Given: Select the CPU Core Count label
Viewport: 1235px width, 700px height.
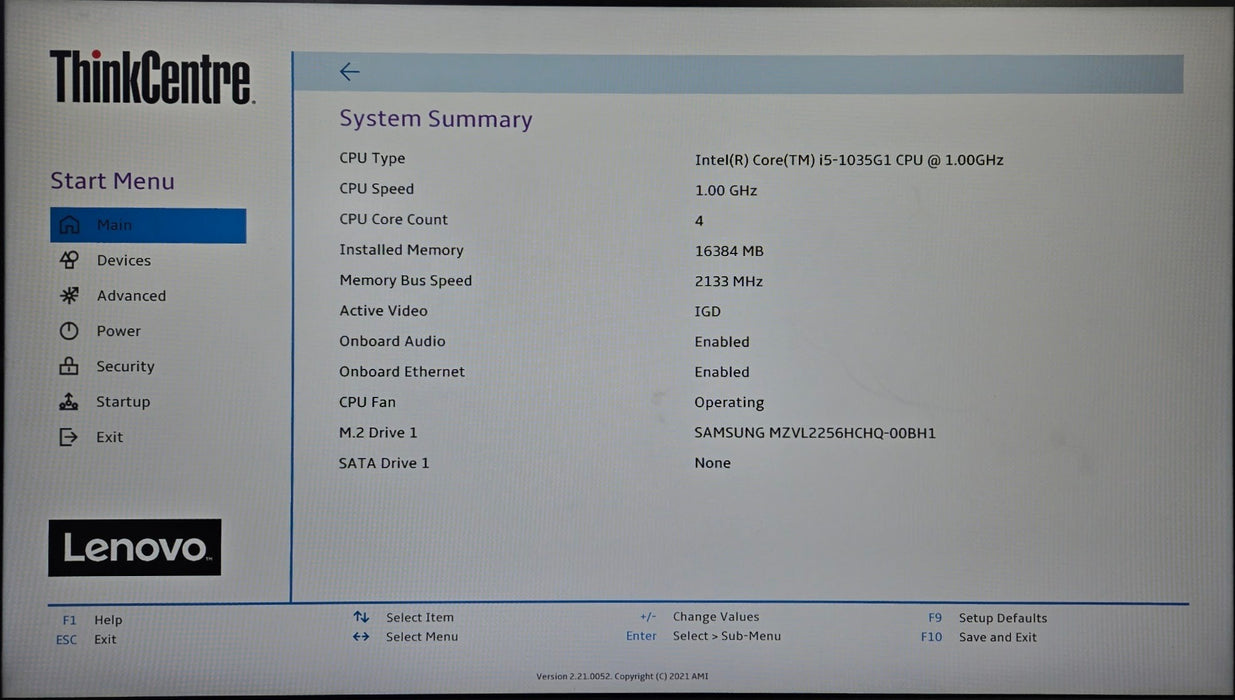Looking at the screenshot, I should [x=393, y=219].
